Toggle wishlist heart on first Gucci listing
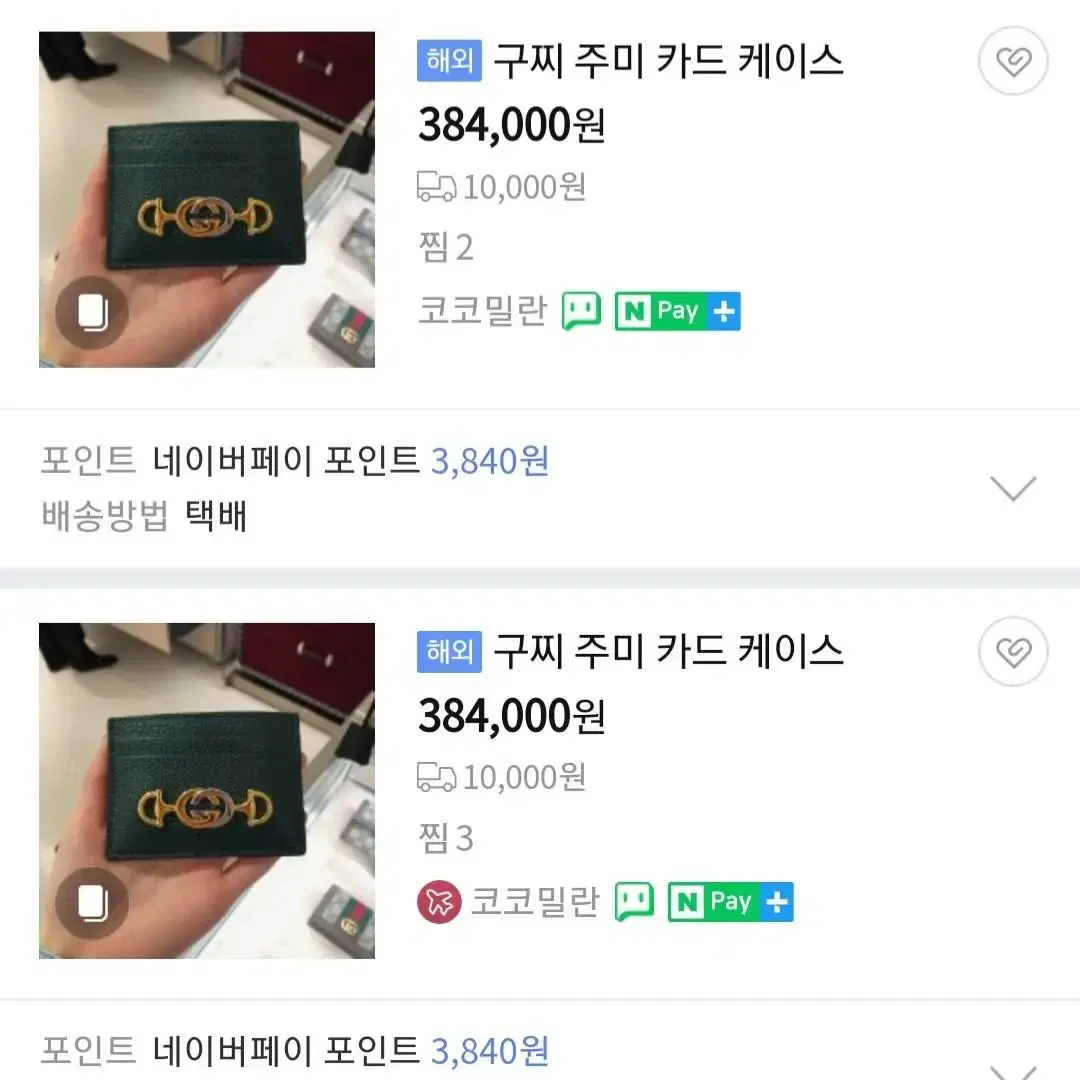The height and width of the screenshot is (1080, 1080). (1013, 61)
